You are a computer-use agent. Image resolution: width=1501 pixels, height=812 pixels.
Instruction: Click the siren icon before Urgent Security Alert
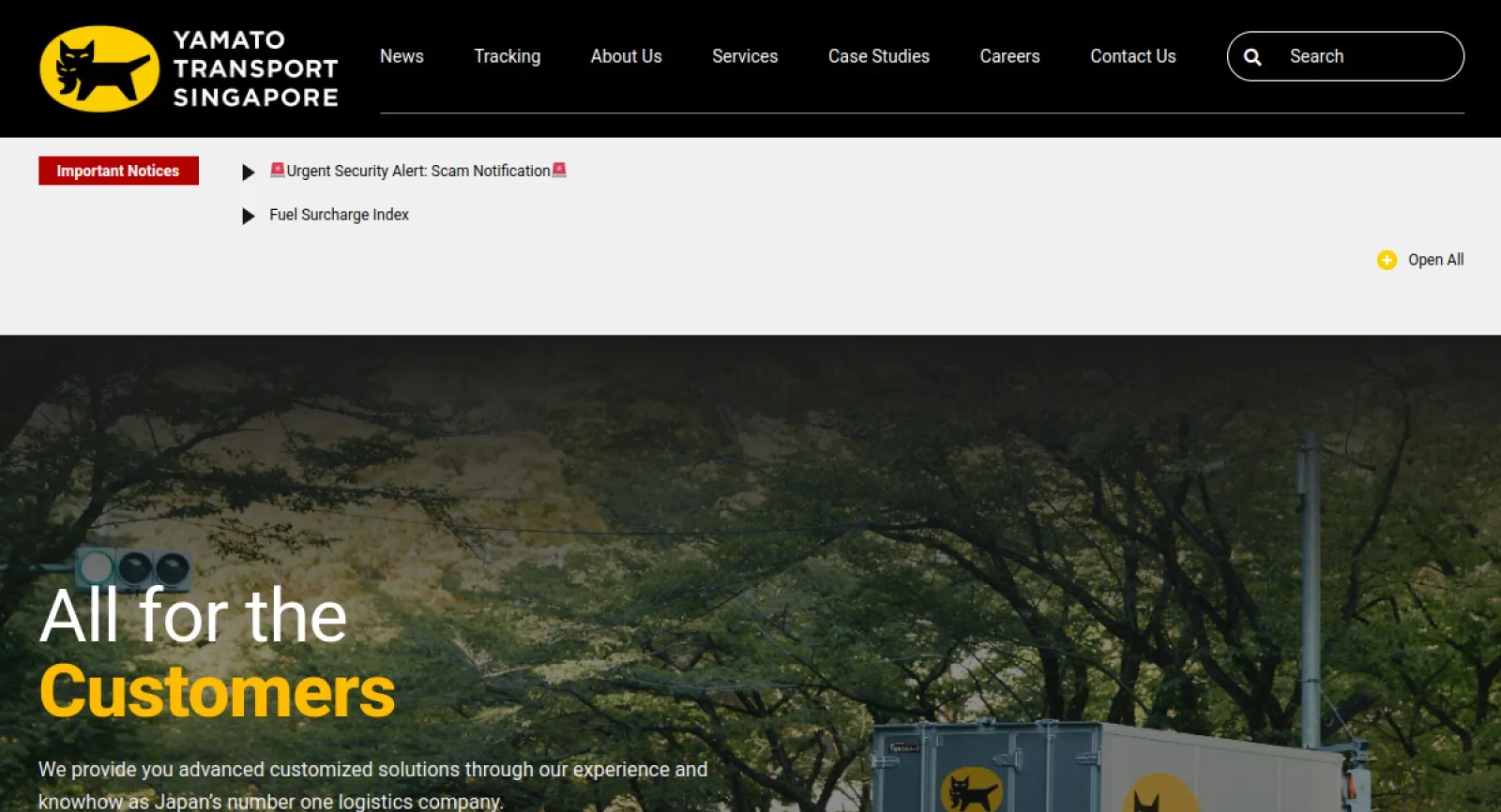pyautogui.click(x=277, y=170)
